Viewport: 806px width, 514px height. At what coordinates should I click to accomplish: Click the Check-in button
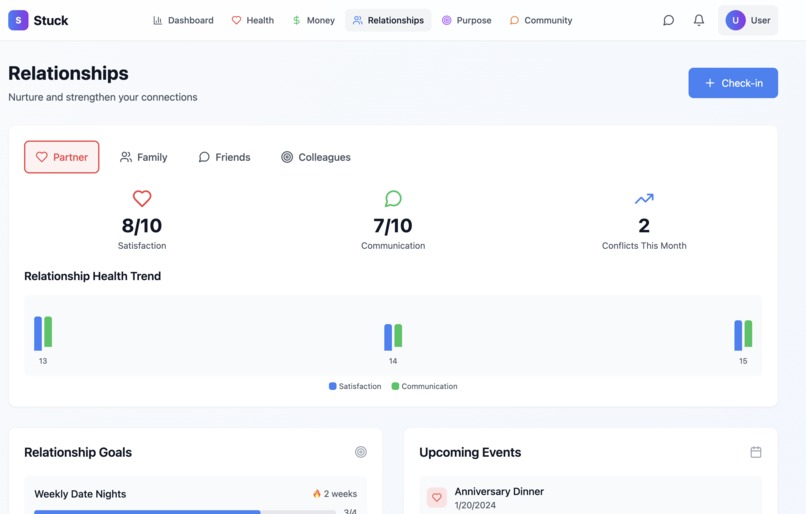pos(733,83)
